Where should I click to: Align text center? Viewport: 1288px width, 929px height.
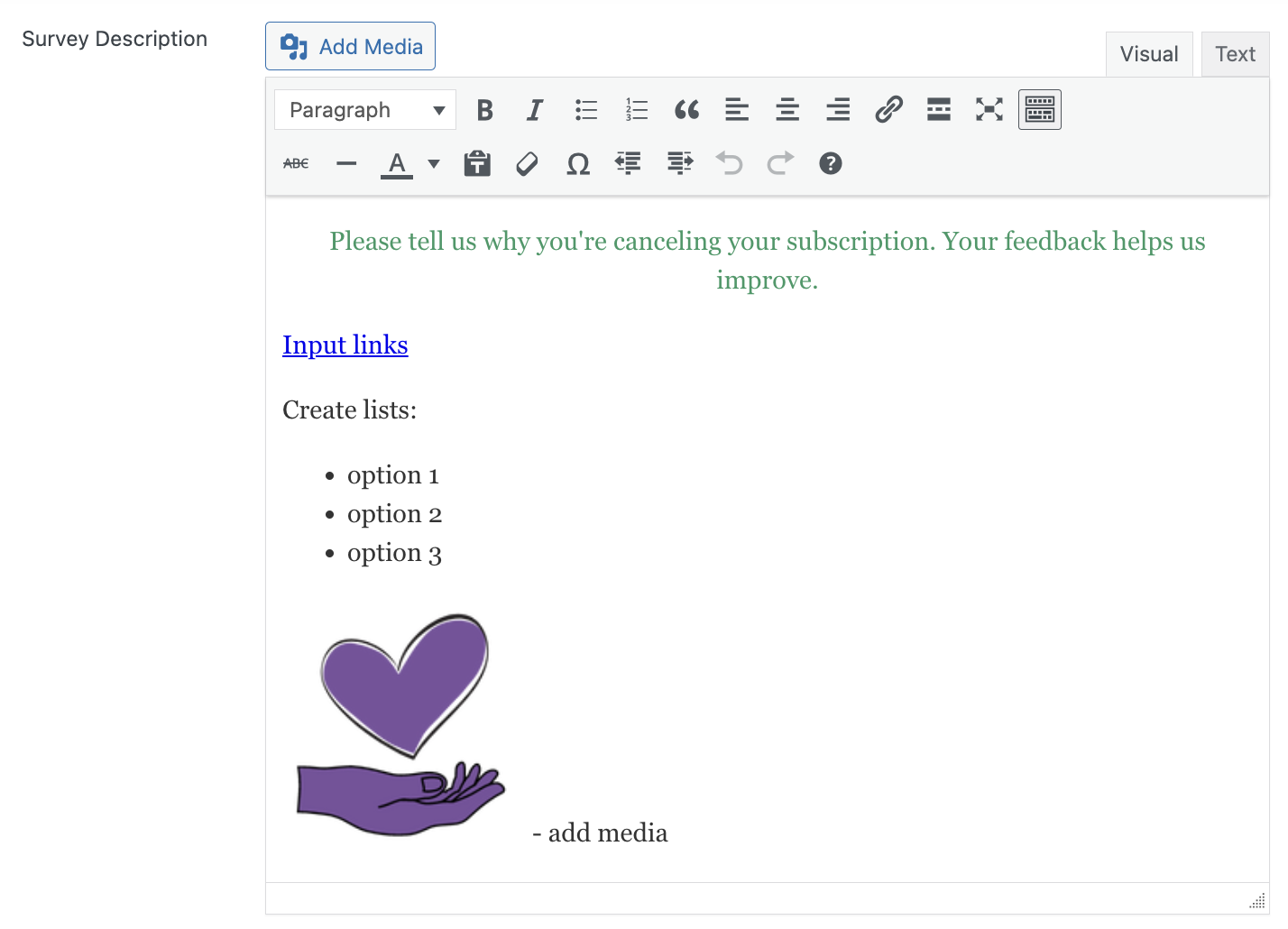coord(787,110)
